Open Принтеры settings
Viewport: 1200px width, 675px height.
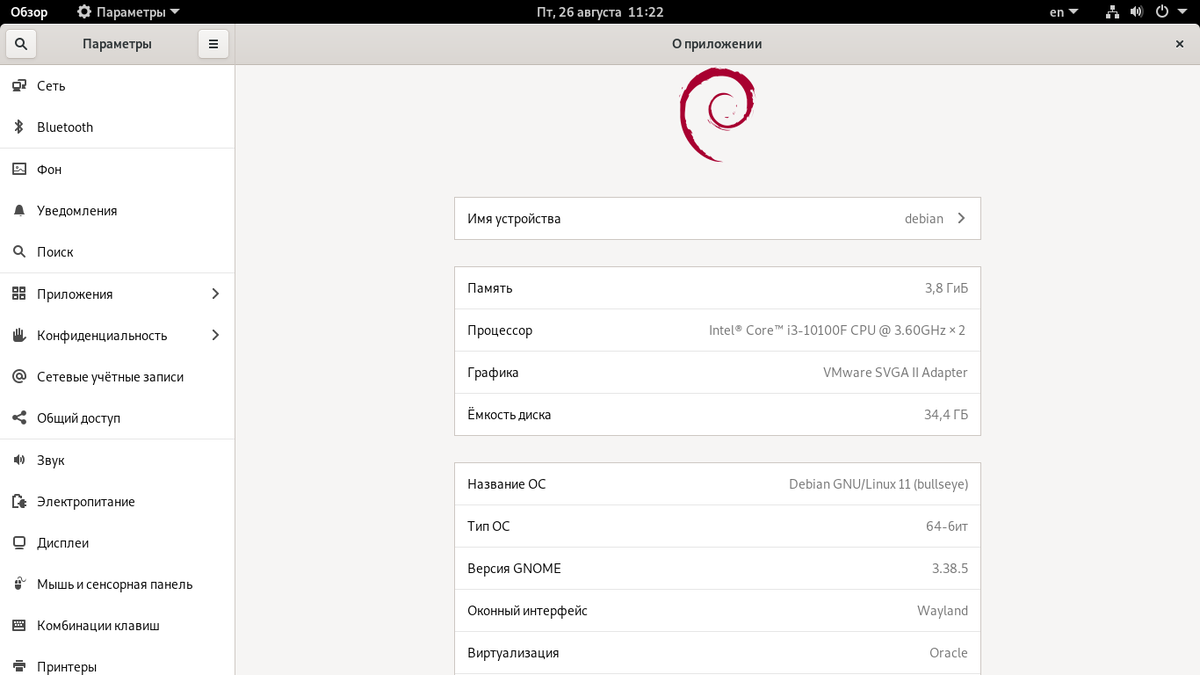[x=117, y=663]
